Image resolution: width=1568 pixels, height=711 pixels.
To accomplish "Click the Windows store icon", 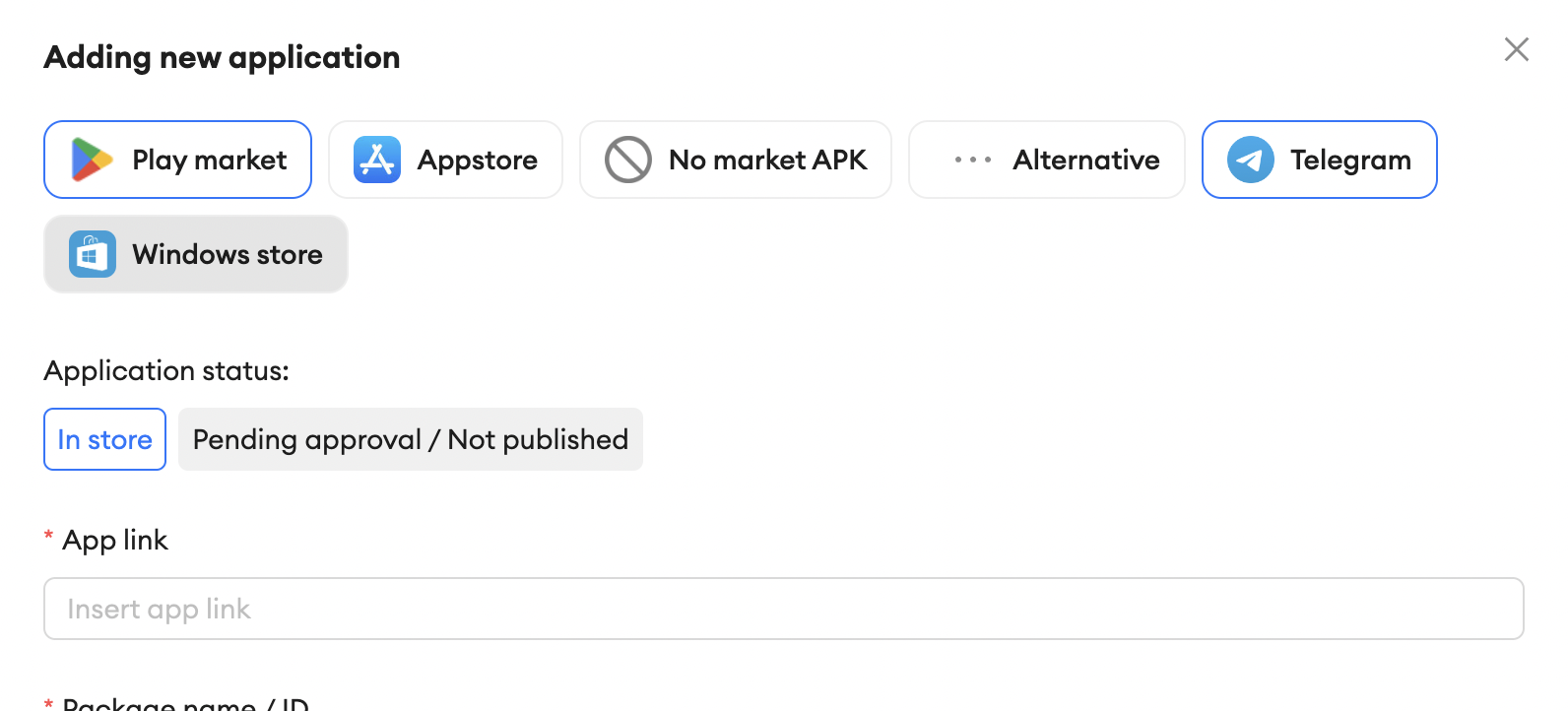I will coord(92,253).
